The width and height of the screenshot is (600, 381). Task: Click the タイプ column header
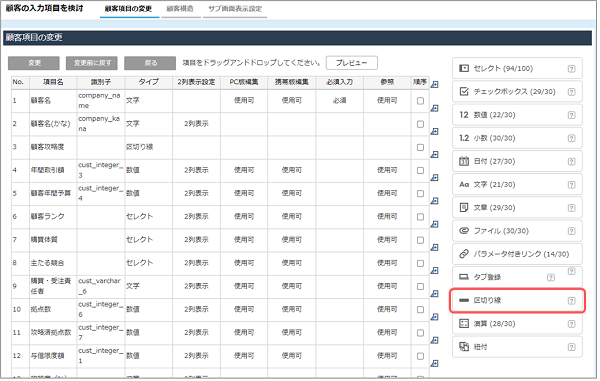point(148,82)
